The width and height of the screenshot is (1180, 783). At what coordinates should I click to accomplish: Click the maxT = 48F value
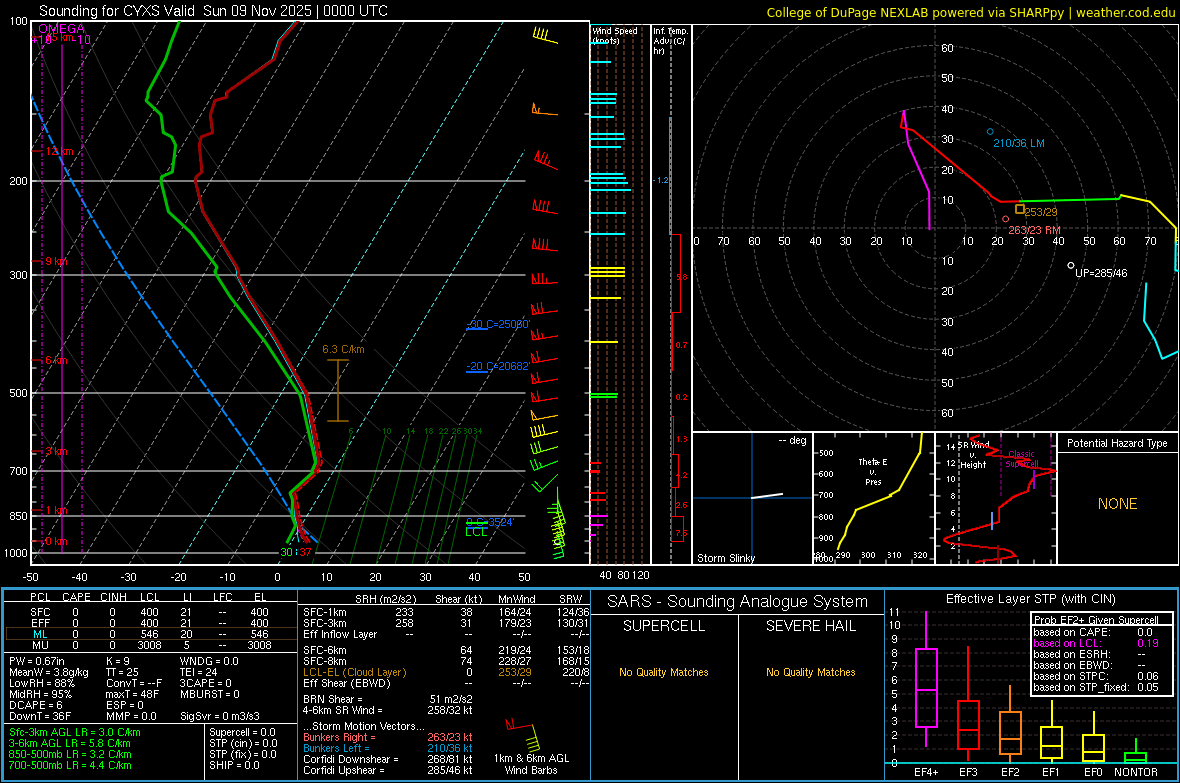click(x=132, y=694)
